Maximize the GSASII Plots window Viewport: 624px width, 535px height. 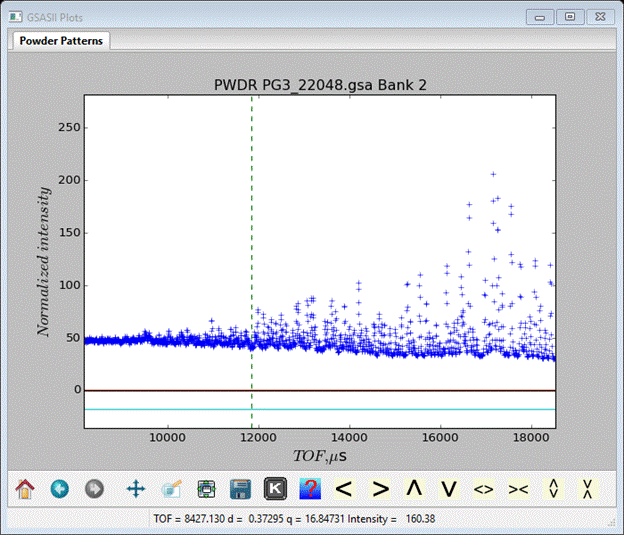[570, 16]
